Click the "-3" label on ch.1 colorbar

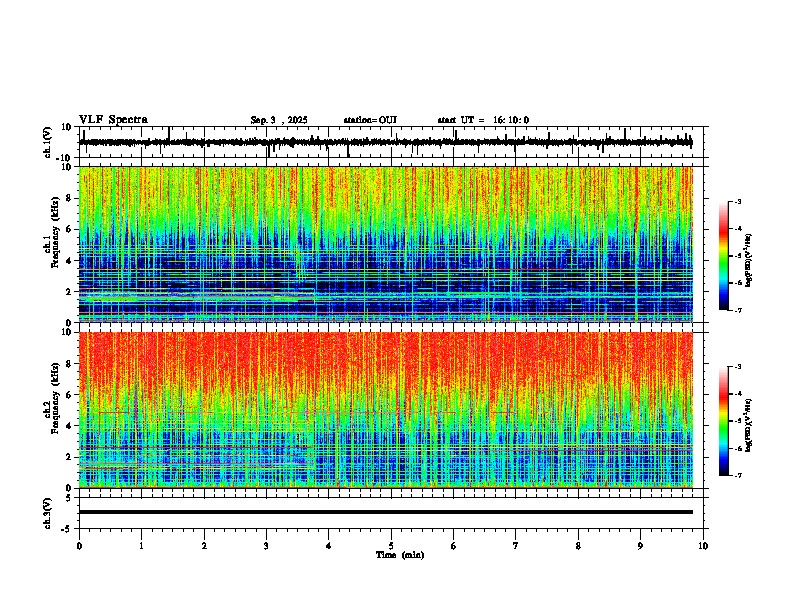click(x=737, y=201)
